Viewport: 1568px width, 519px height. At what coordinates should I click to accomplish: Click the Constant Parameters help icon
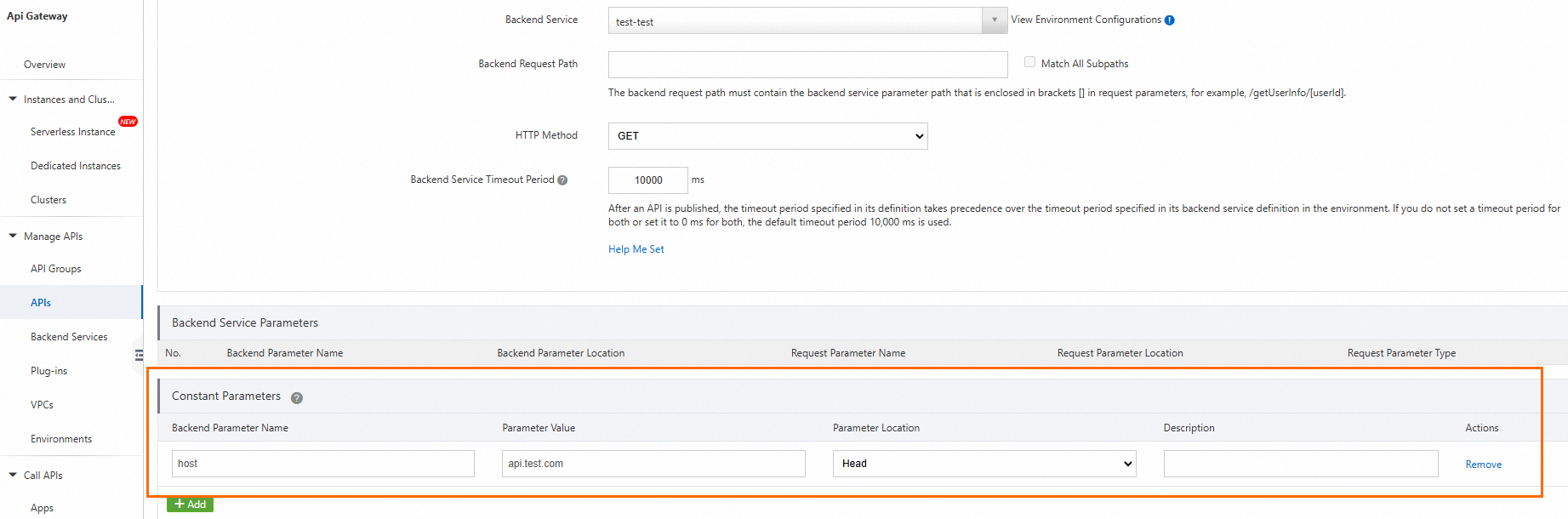[297, 397]
